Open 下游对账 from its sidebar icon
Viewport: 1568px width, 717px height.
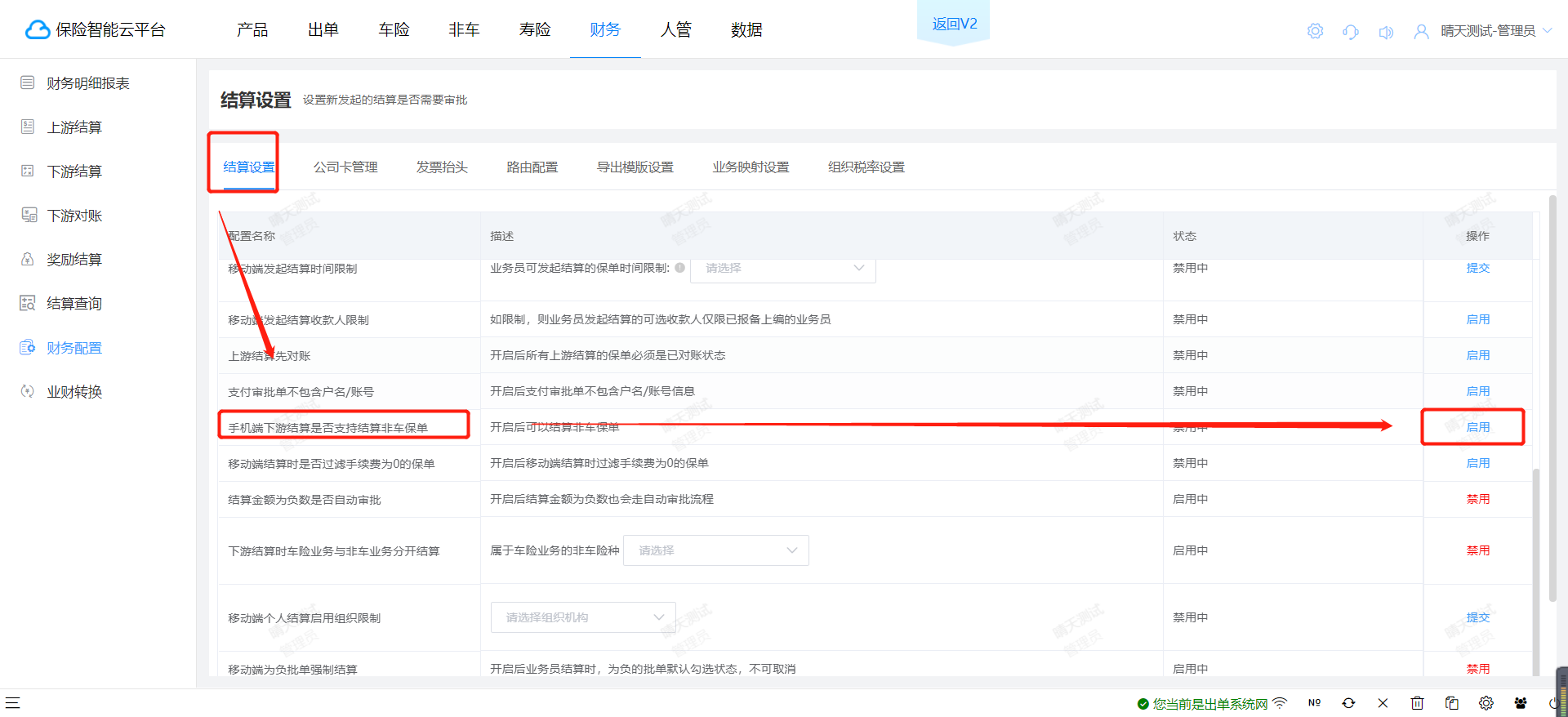[x=29, y=215]
